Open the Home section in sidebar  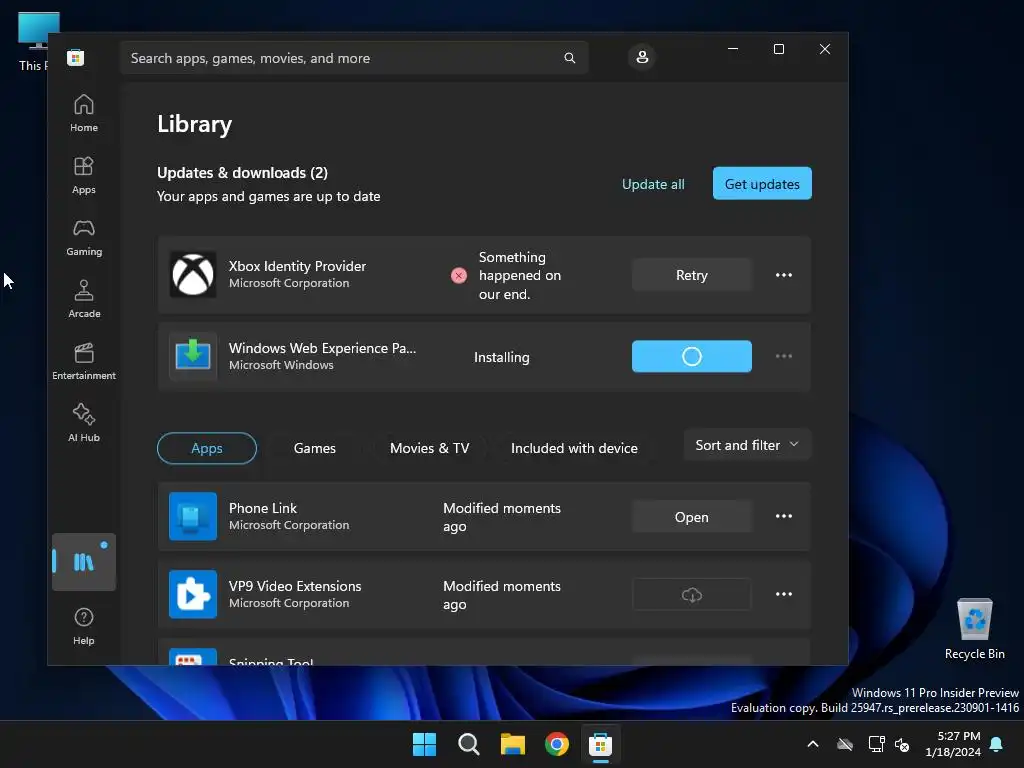(x=84, y=113)
